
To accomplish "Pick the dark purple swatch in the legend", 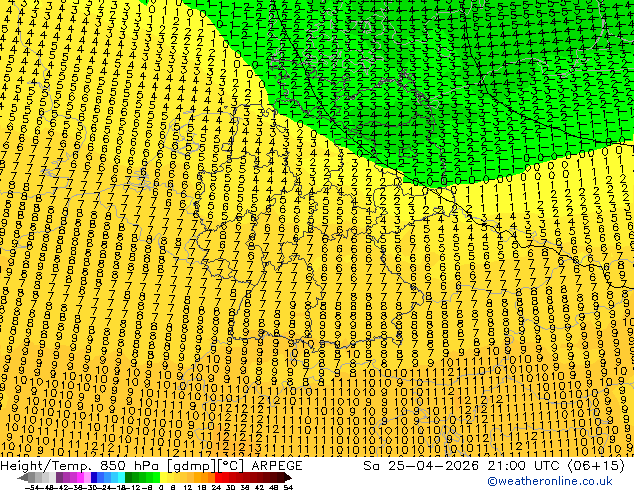I will pyautogui.click(x=59, y=478).
